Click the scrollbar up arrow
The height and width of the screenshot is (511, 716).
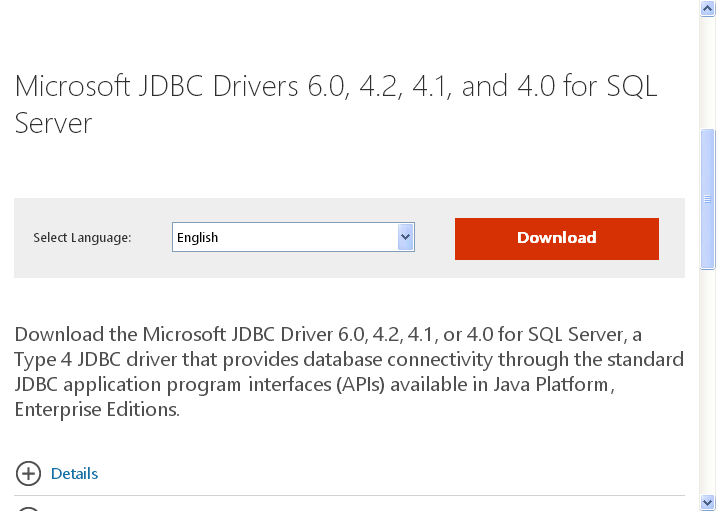[707, 9]
